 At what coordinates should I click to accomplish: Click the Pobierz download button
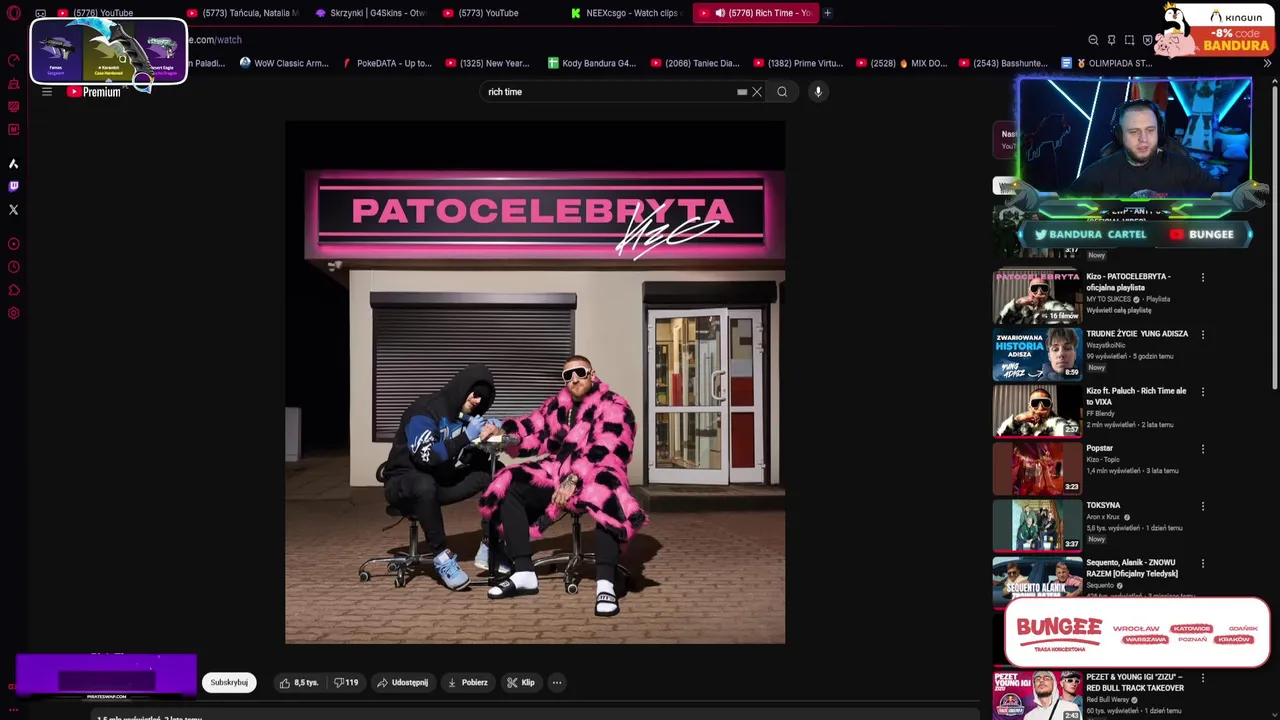[468, 683]
